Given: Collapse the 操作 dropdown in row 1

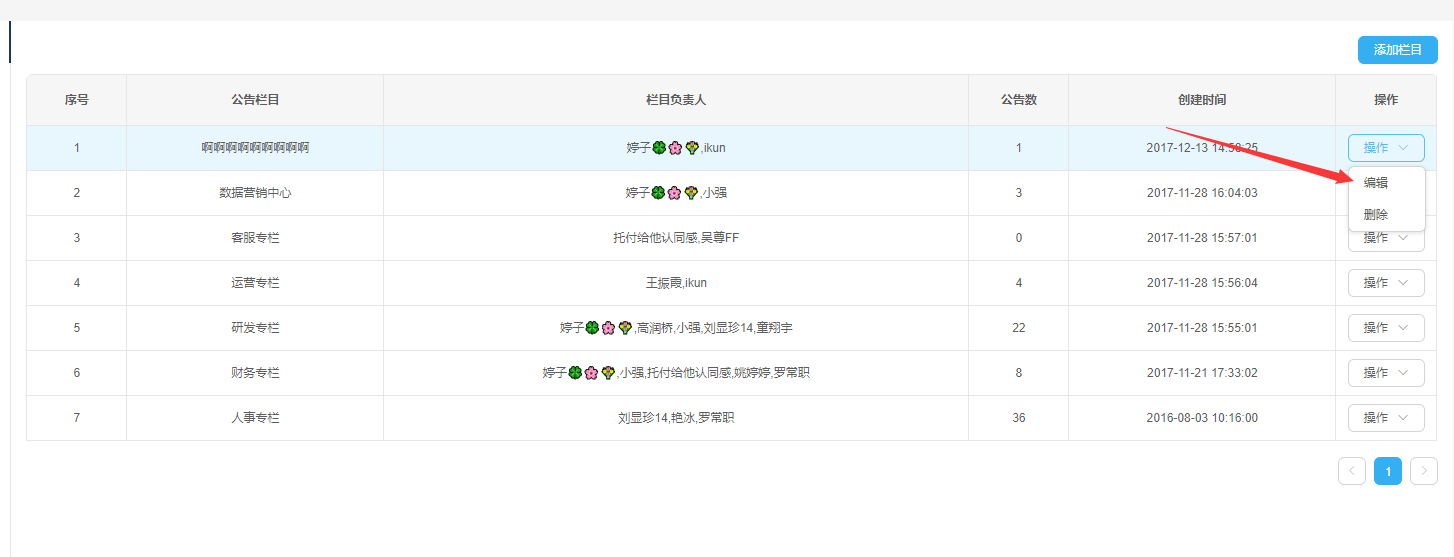Looking at the screenshot, I should point(1386,148).
